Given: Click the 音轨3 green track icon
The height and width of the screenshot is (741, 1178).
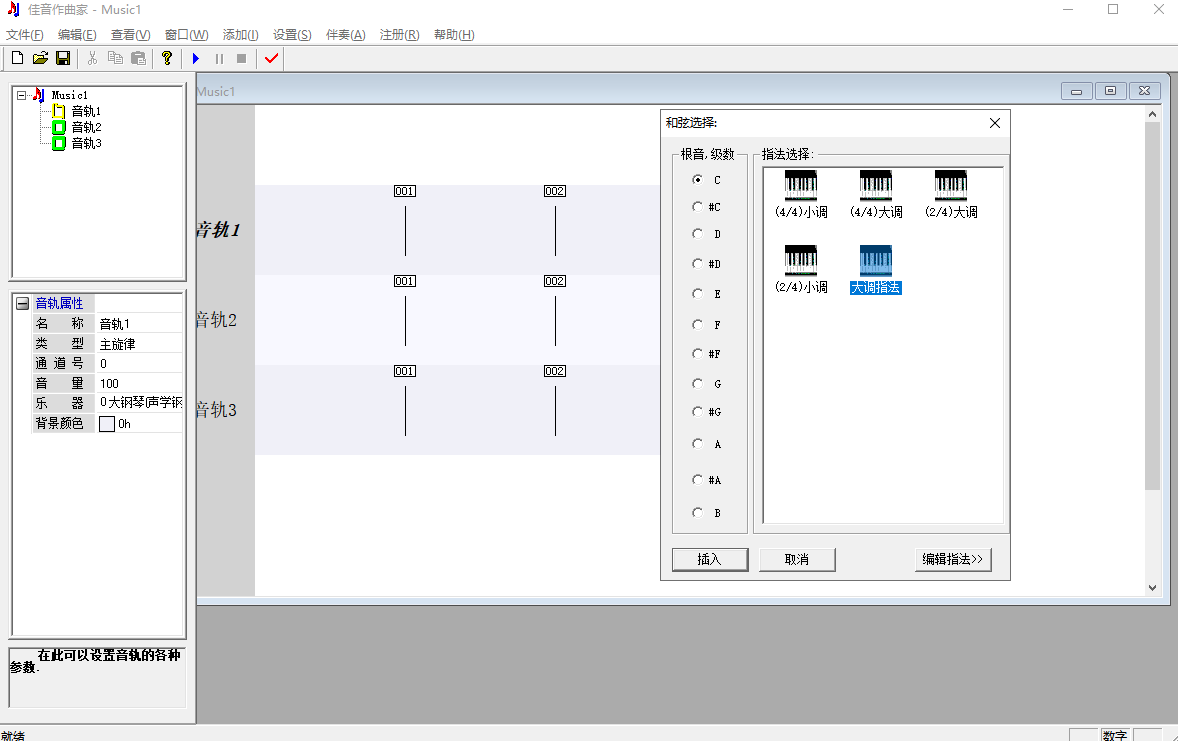Looking at the screenshot, I should pyautogui.click(x=59, y=143).
